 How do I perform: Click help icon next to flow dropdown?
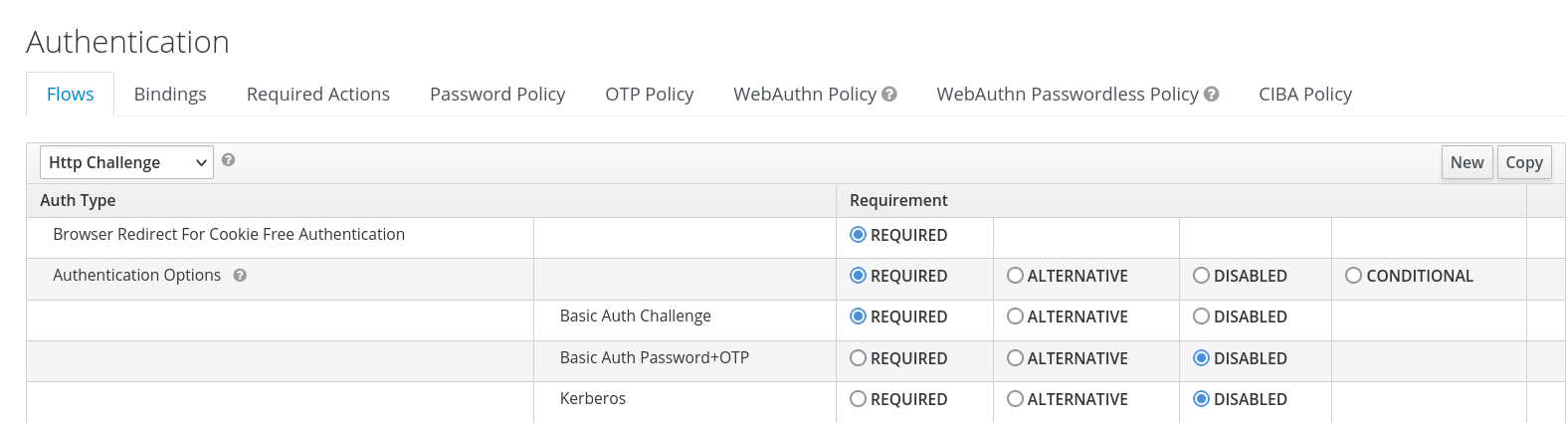(x=228, y=160)
